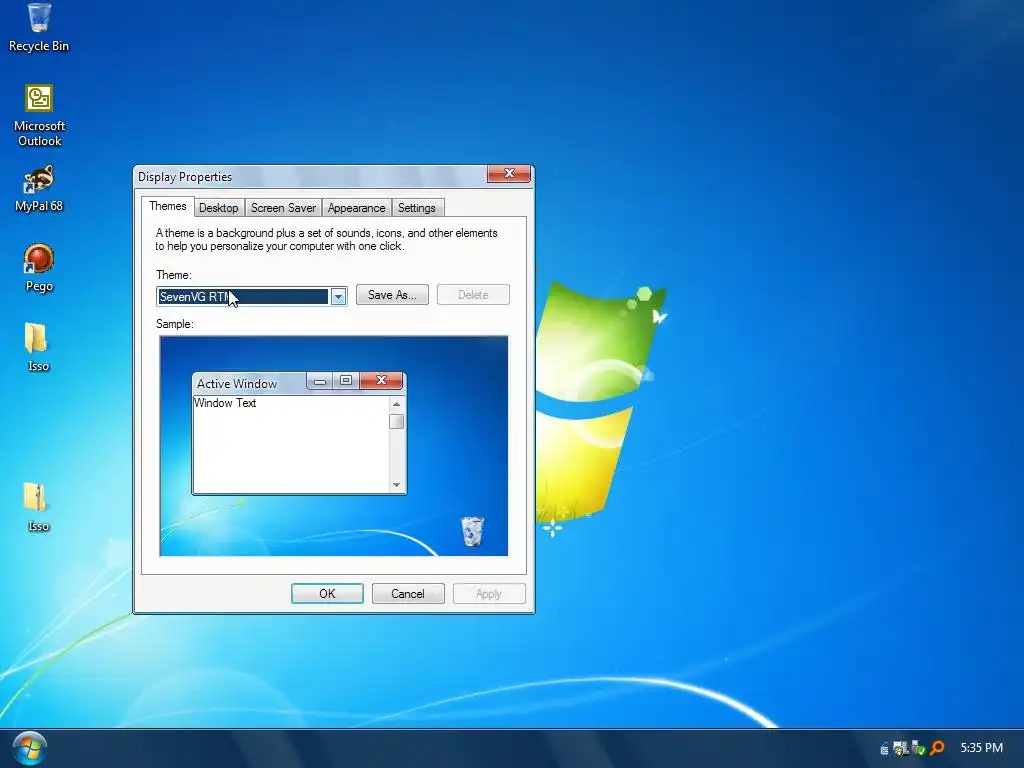Close the Display Properties dialog
1024x768 pixels.
pyautogui.click(x=509, y=174)
